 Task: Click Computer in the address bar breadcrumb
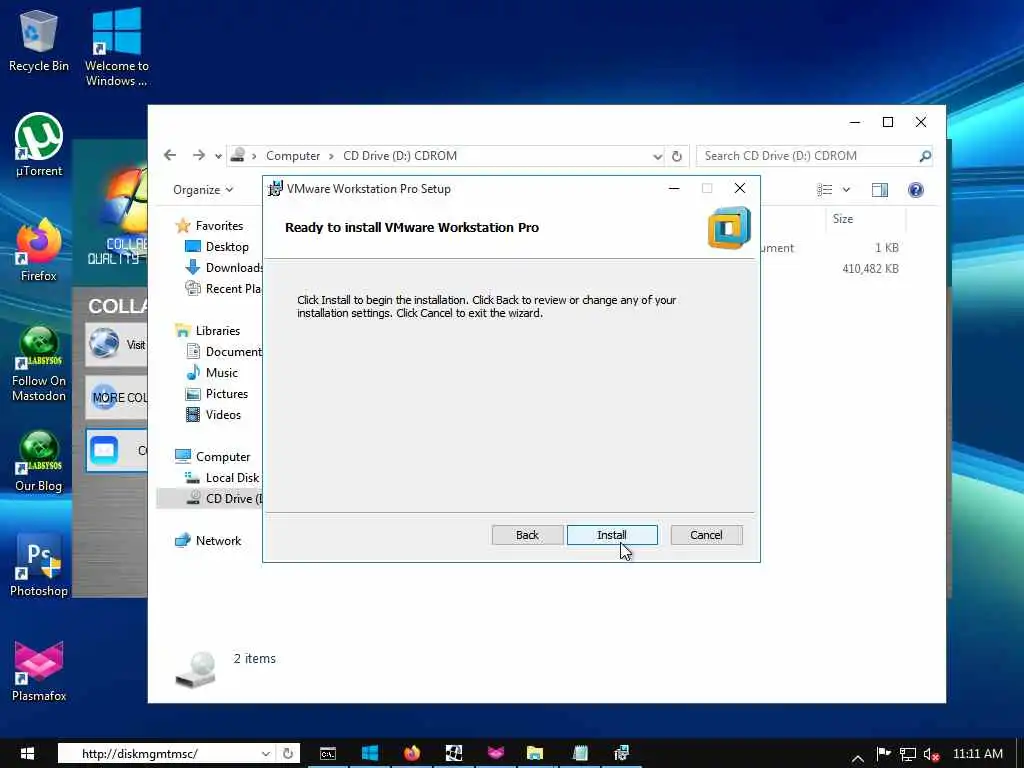pos(293,155)
